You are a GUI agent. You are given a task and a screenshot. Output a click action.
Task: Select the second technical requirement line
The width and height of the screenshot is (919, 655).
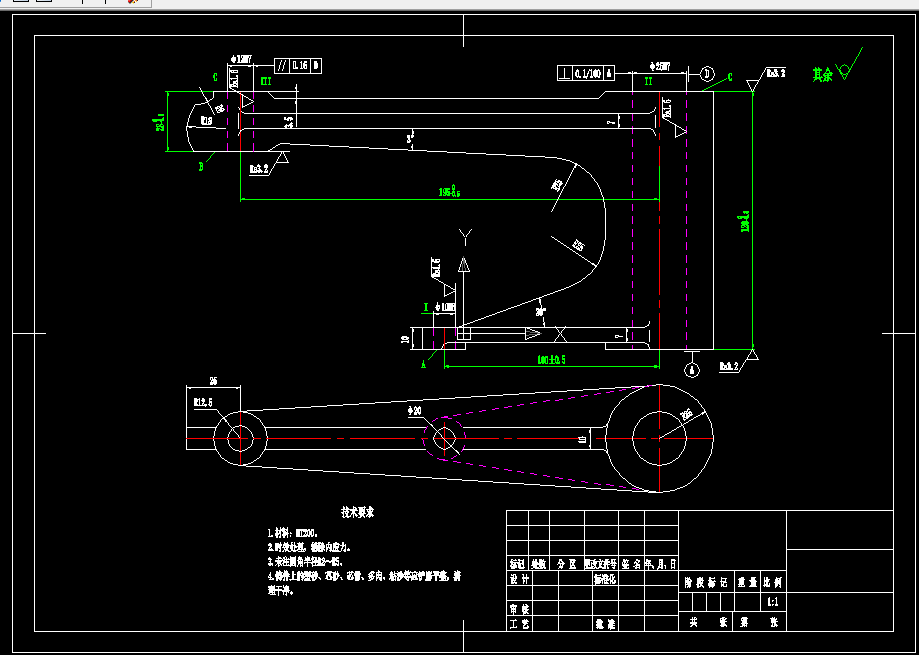click(x=309, y=548)
